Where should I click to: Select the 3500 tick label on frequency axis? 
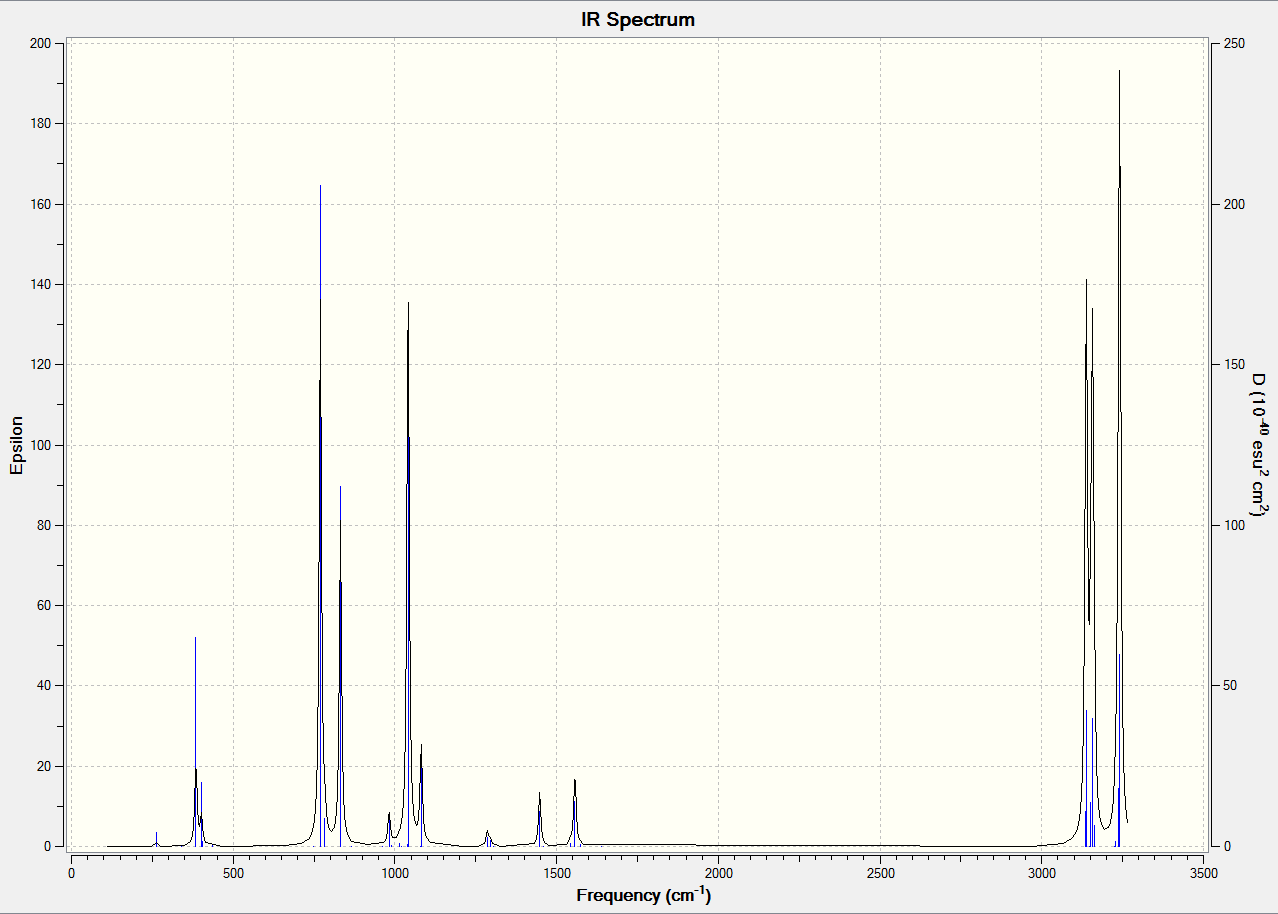click(x=1204, y=873)
